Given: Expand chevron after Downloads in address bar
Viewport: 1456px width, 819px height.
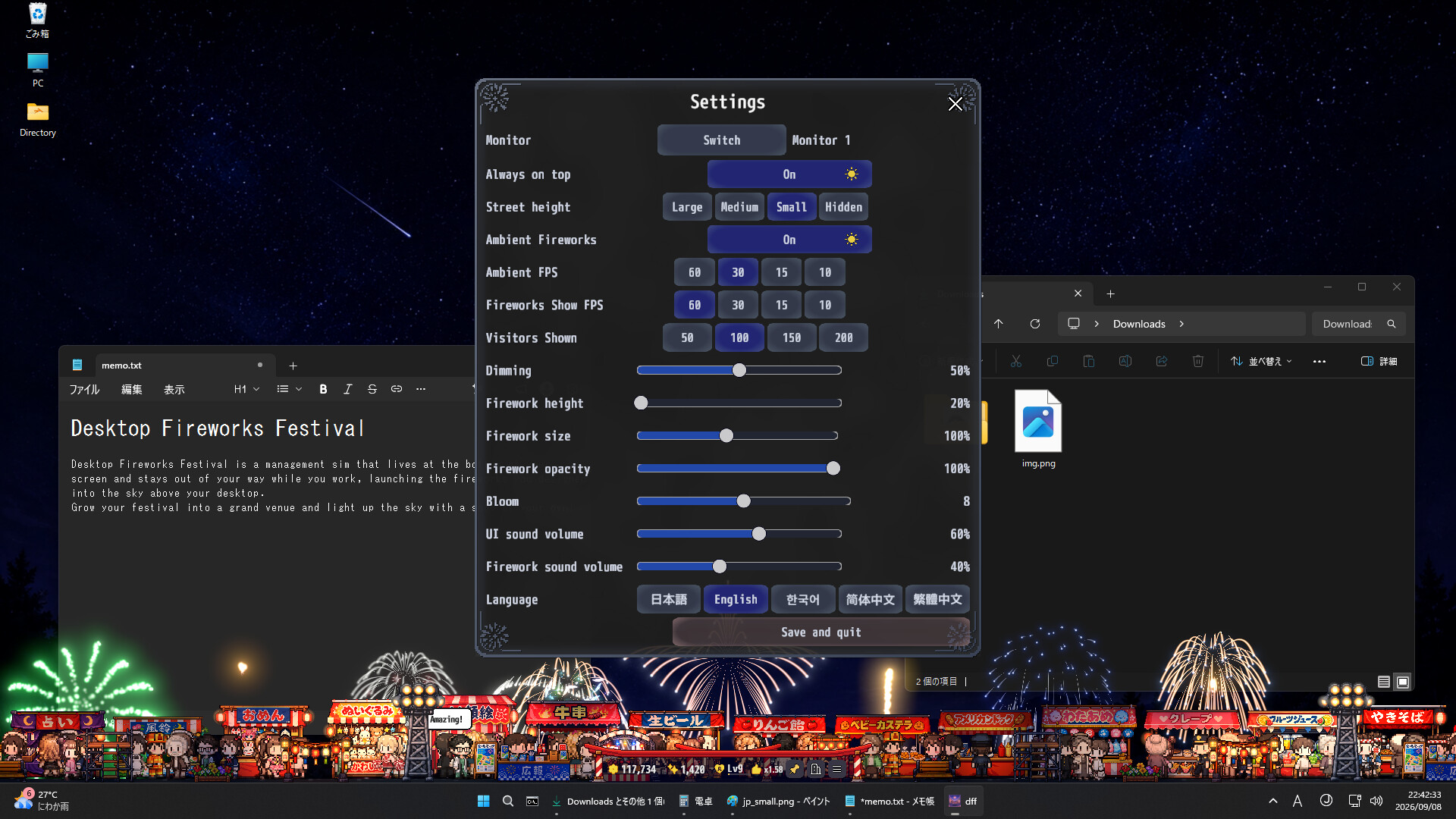Looking at the screenshot, I should tap(1181, 324).
